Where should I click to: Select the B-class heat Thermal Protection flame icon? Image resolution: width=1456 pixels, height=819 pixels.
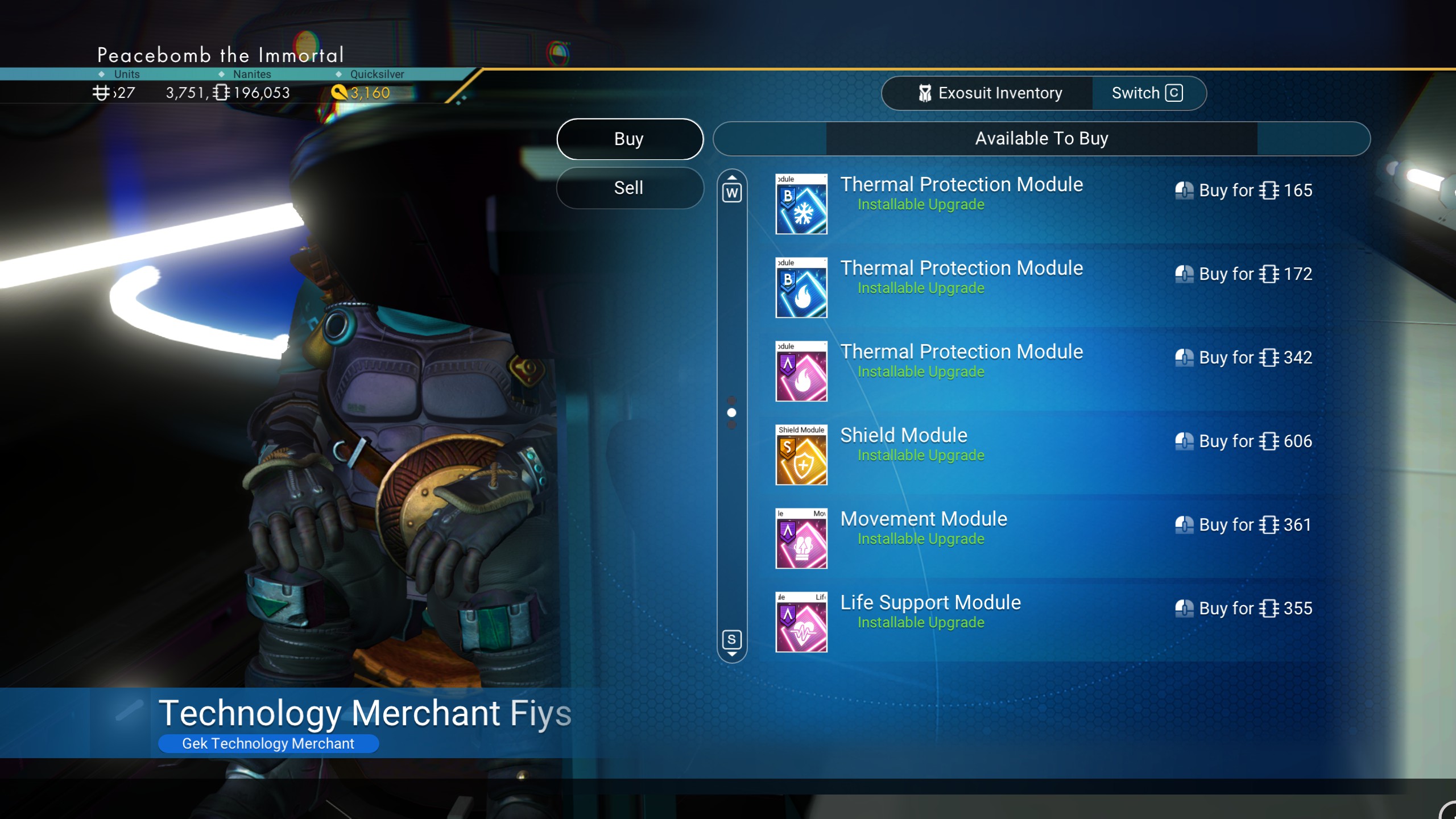pos(801,287)
